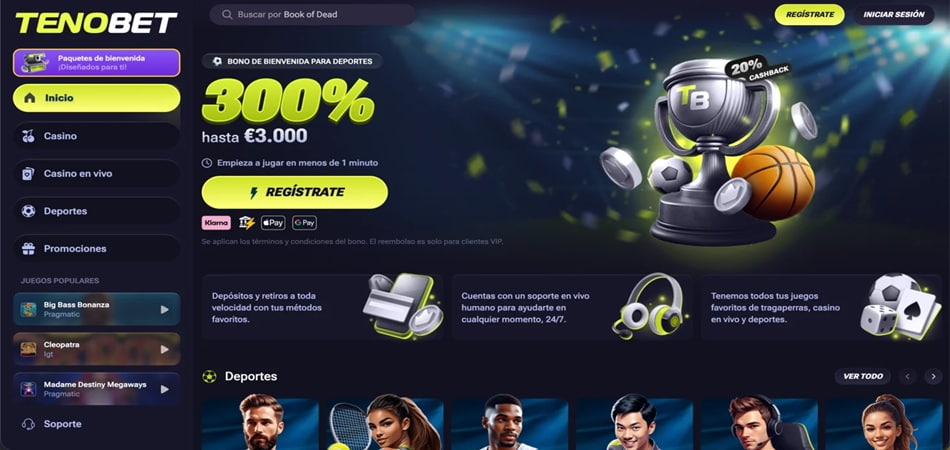Focus the Buscar por search field
This screenshot has height=450, width=950.
pos(313,15)
